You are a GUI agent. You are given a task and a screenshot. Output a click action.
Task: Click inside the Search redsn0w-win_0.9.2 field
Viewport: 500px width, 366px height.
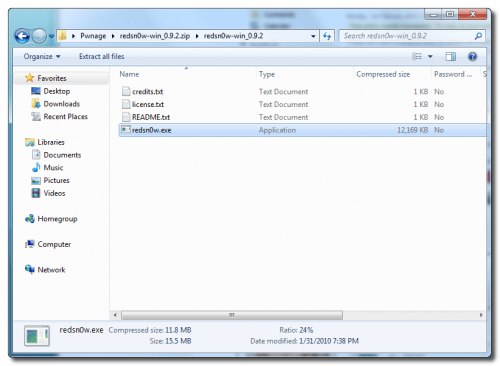[x=407, y=36]
